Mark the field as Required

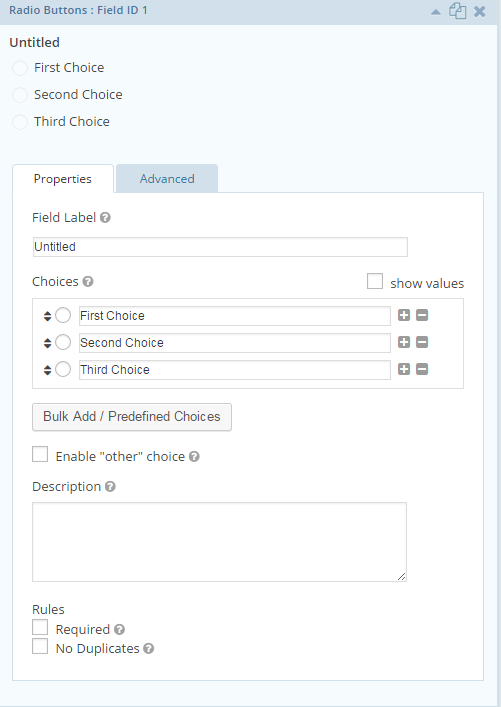pos(40,627)
